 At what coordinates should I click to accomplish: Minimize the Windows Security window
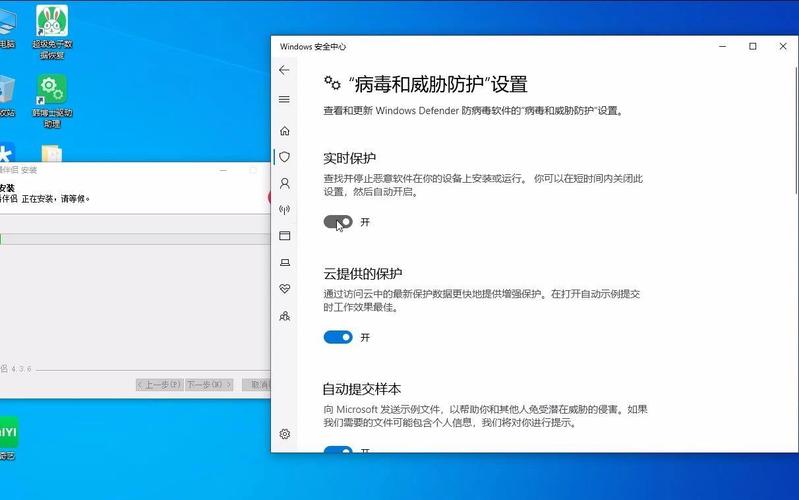(x=723, y=46)
